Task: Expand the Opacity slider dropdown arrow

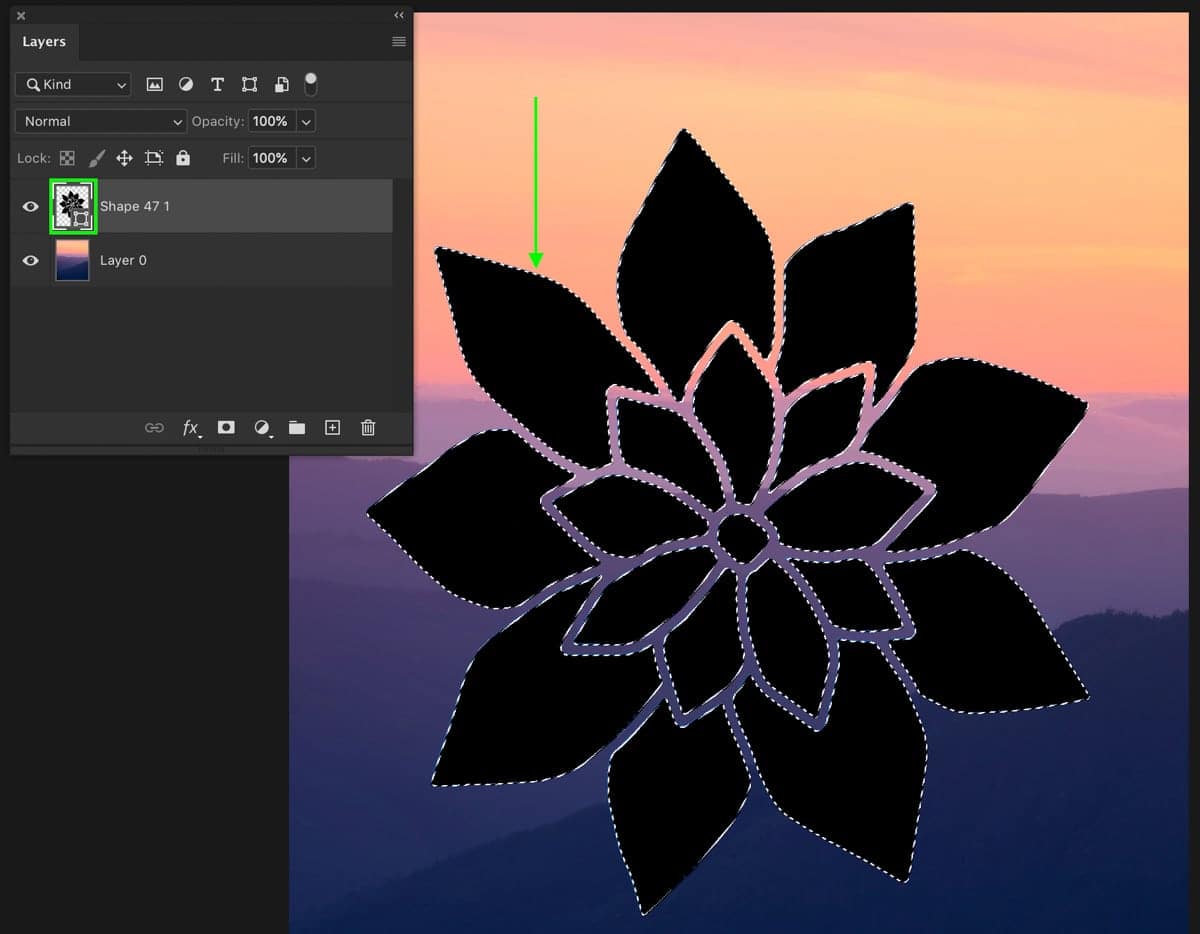Action: (x=306, y=121)
